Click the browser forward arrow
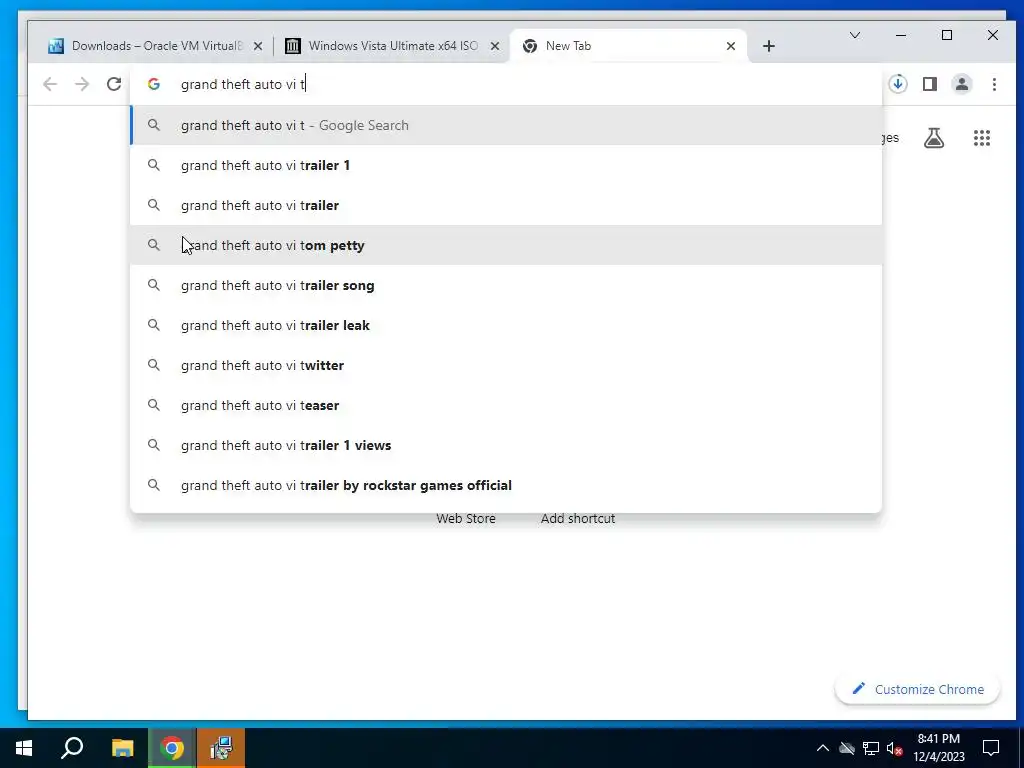The width and height of the screenshot is (1024, 768). click(82, 84)
